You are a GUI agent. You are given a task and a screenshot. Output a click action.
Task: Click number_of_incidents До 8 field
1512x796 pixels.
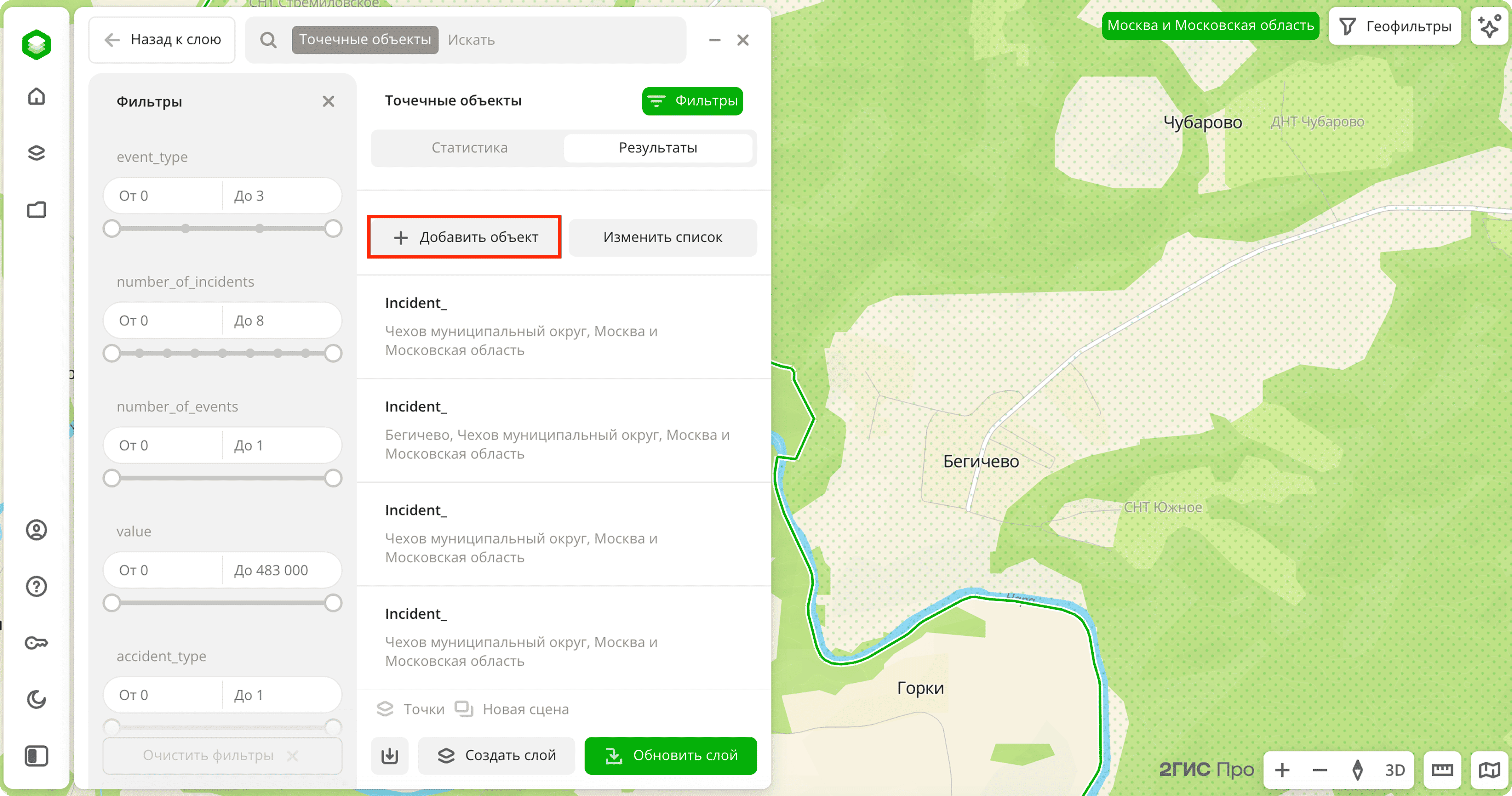pyautogui.click(x=282, y=321)
